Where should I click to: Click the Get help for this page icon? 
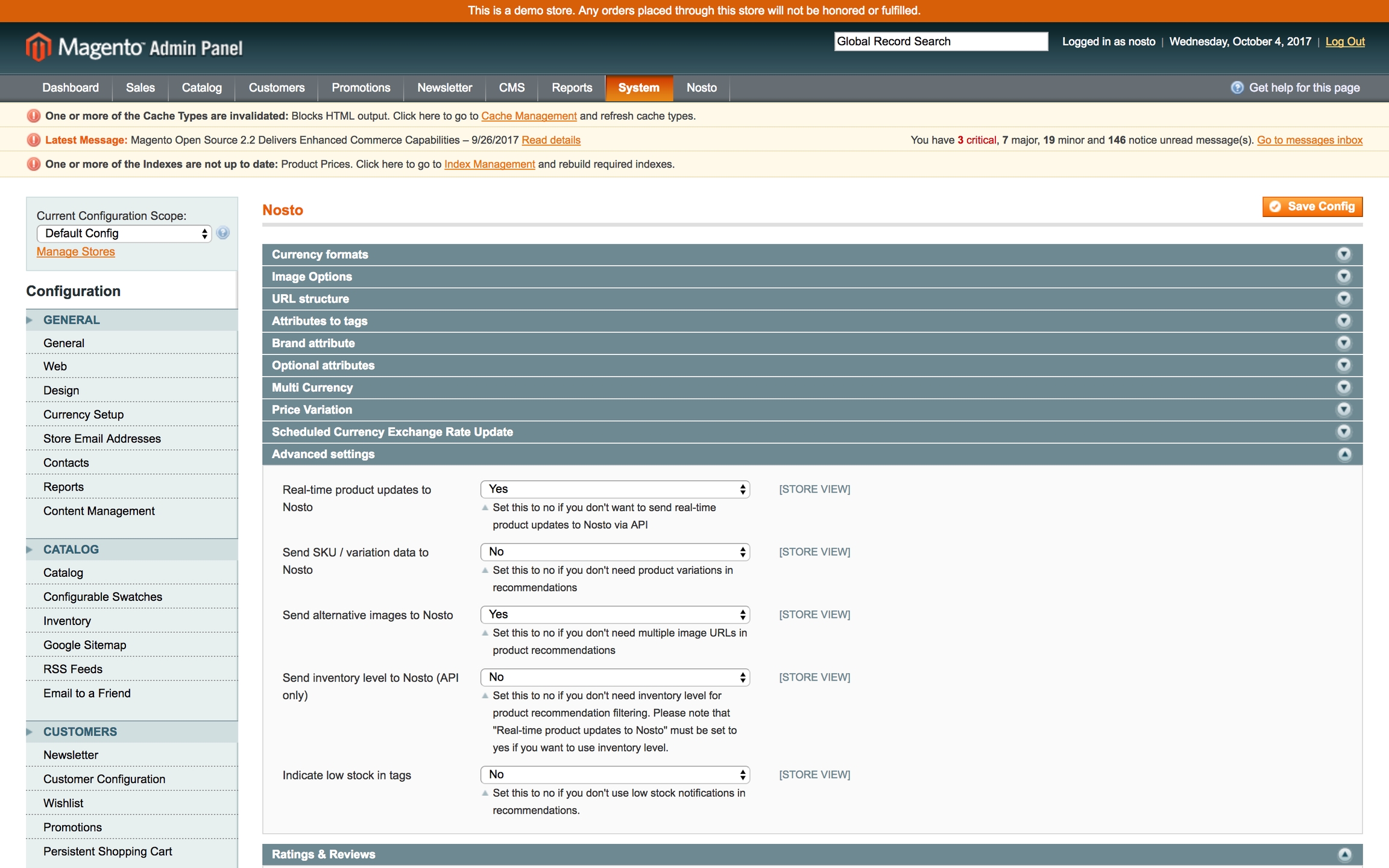click(x=1236, y=88)
